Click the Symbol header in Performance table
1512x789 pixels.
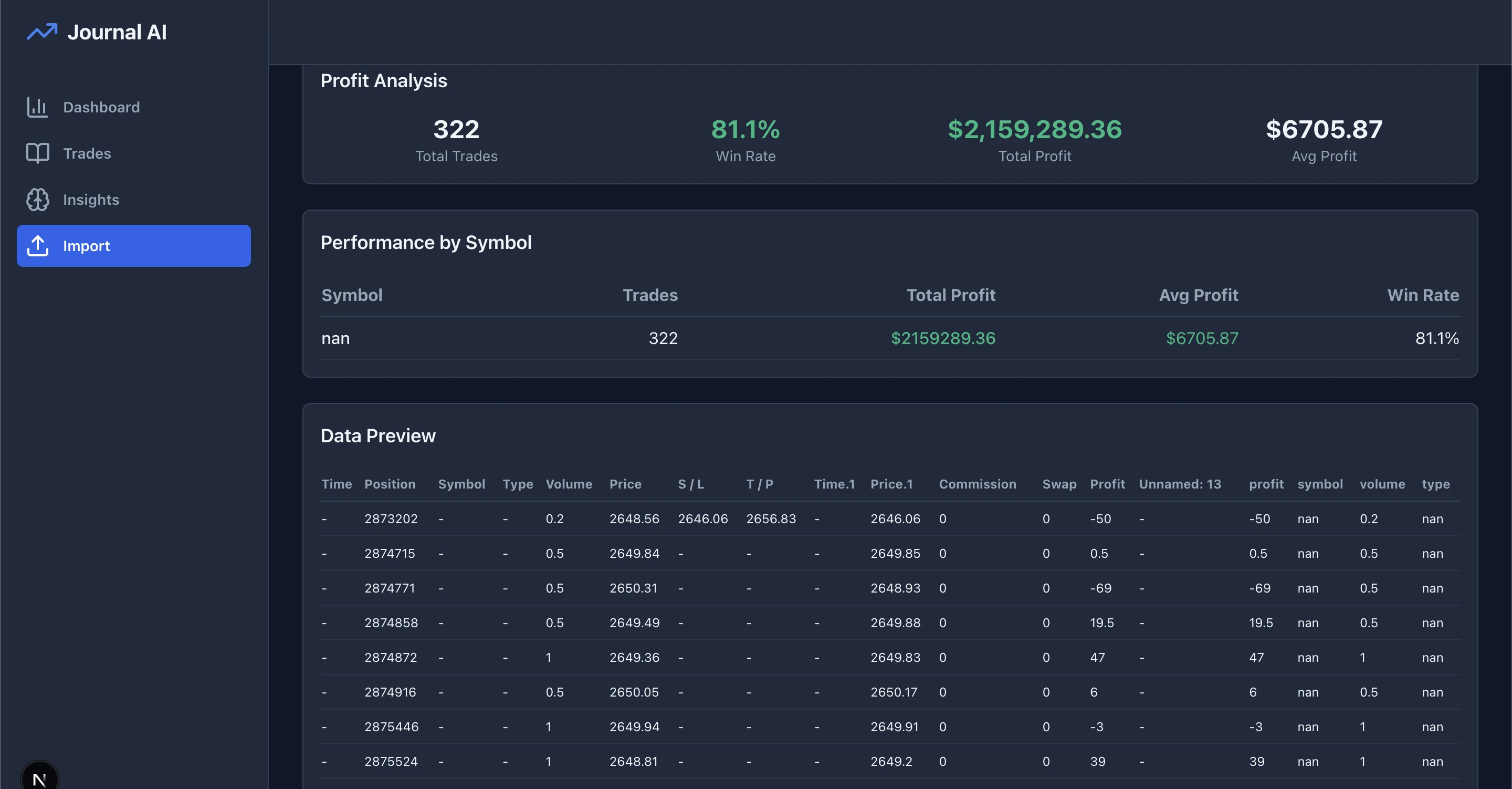click(352, 295)
